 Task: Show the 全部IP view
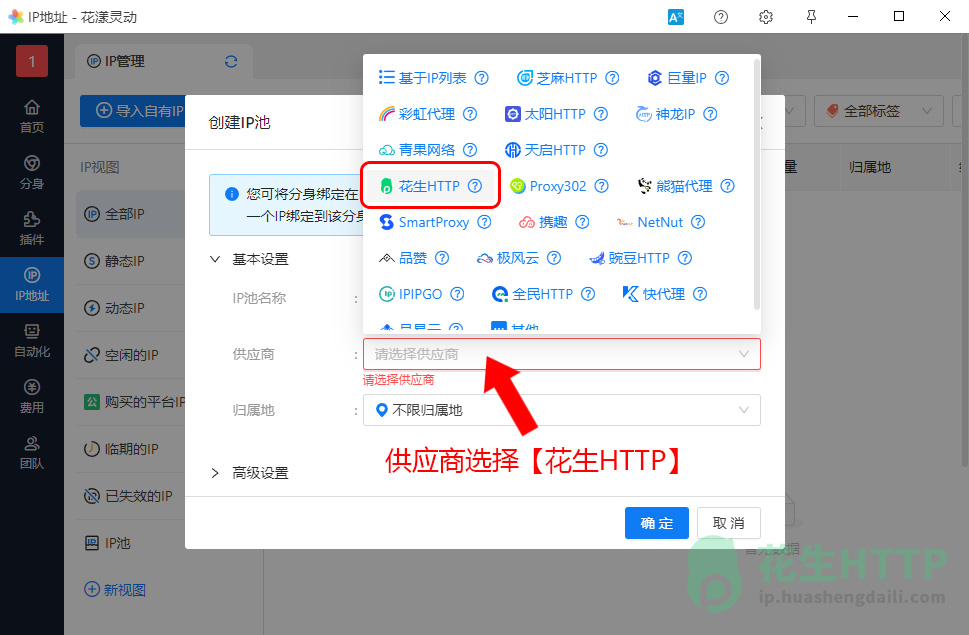131,214
